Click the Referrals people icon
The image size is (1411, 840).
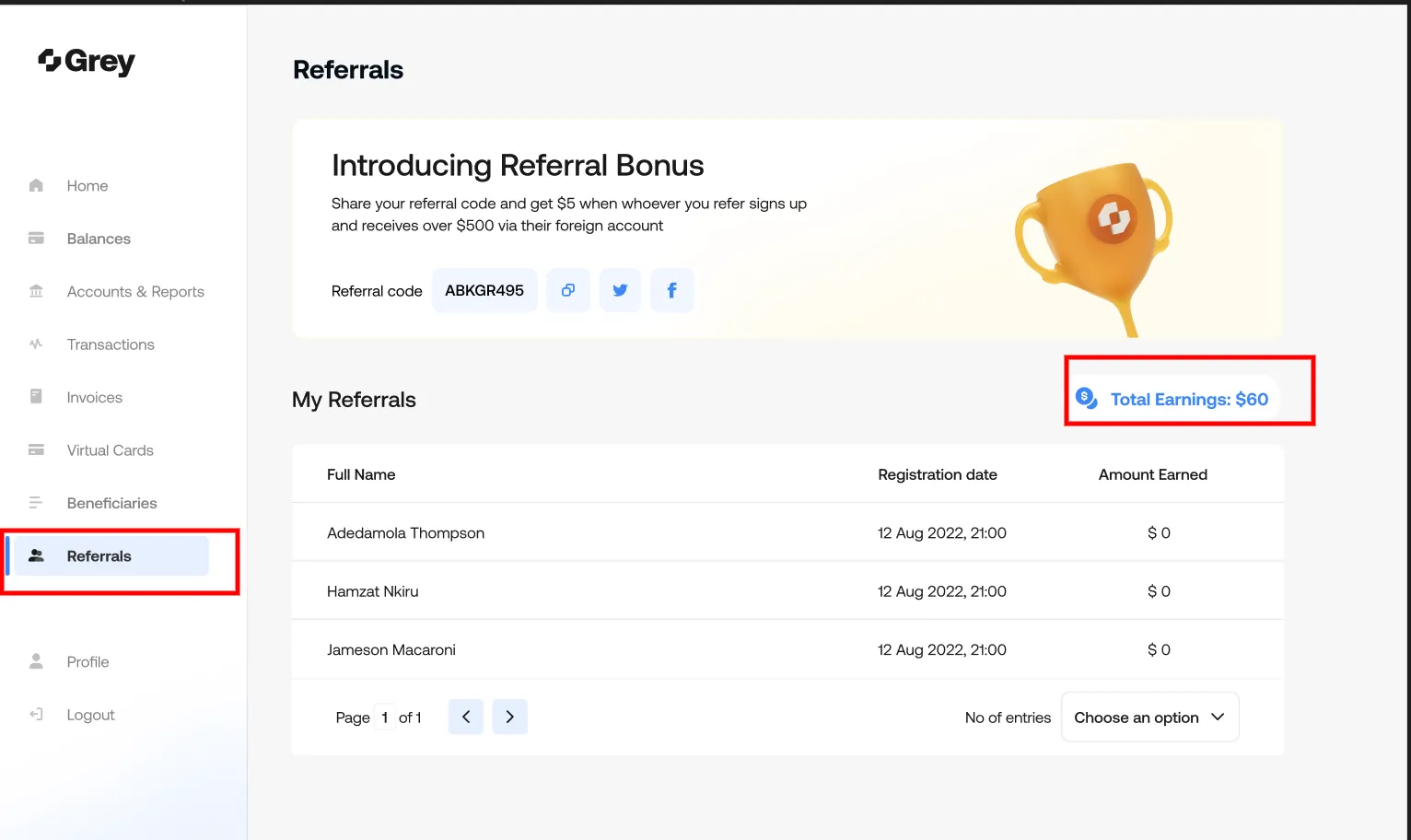tap(36, 555)
